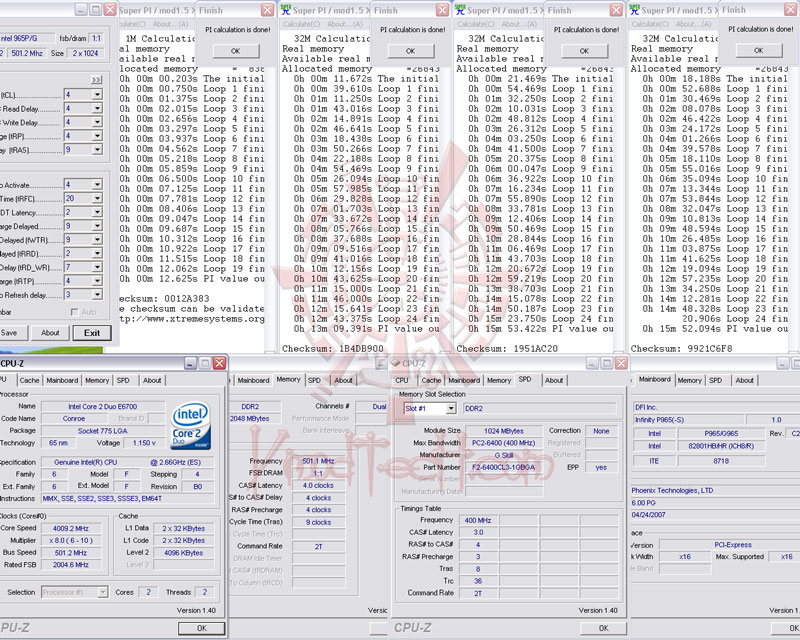Open the Write Delay dropdown in MemSet
Image resolution: width=800 pixels, height=640 pixels.
[97, 122]
